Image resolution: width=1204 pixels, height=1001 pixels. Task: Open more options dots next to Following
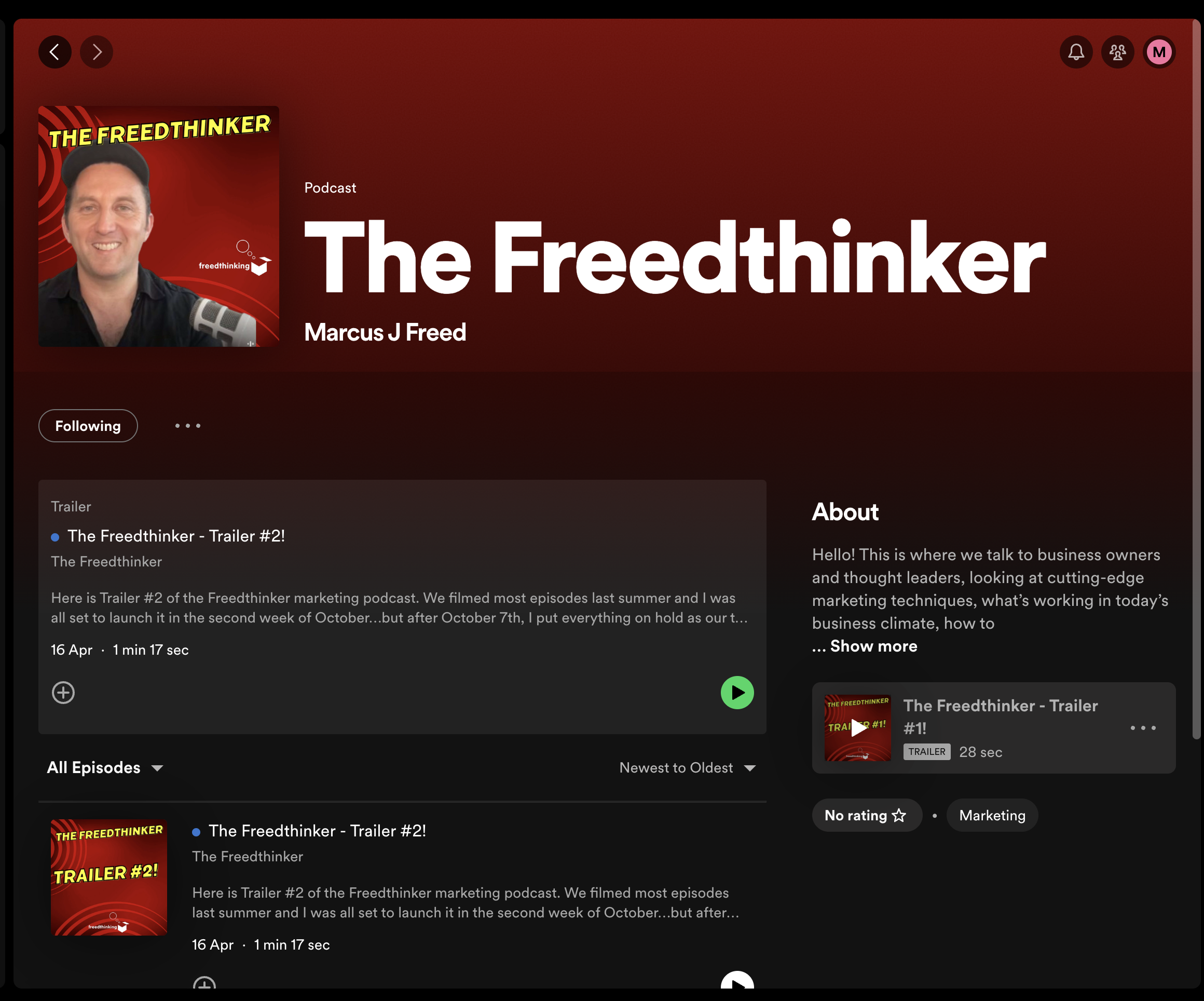pyautogui.click(x=187, y=426)
